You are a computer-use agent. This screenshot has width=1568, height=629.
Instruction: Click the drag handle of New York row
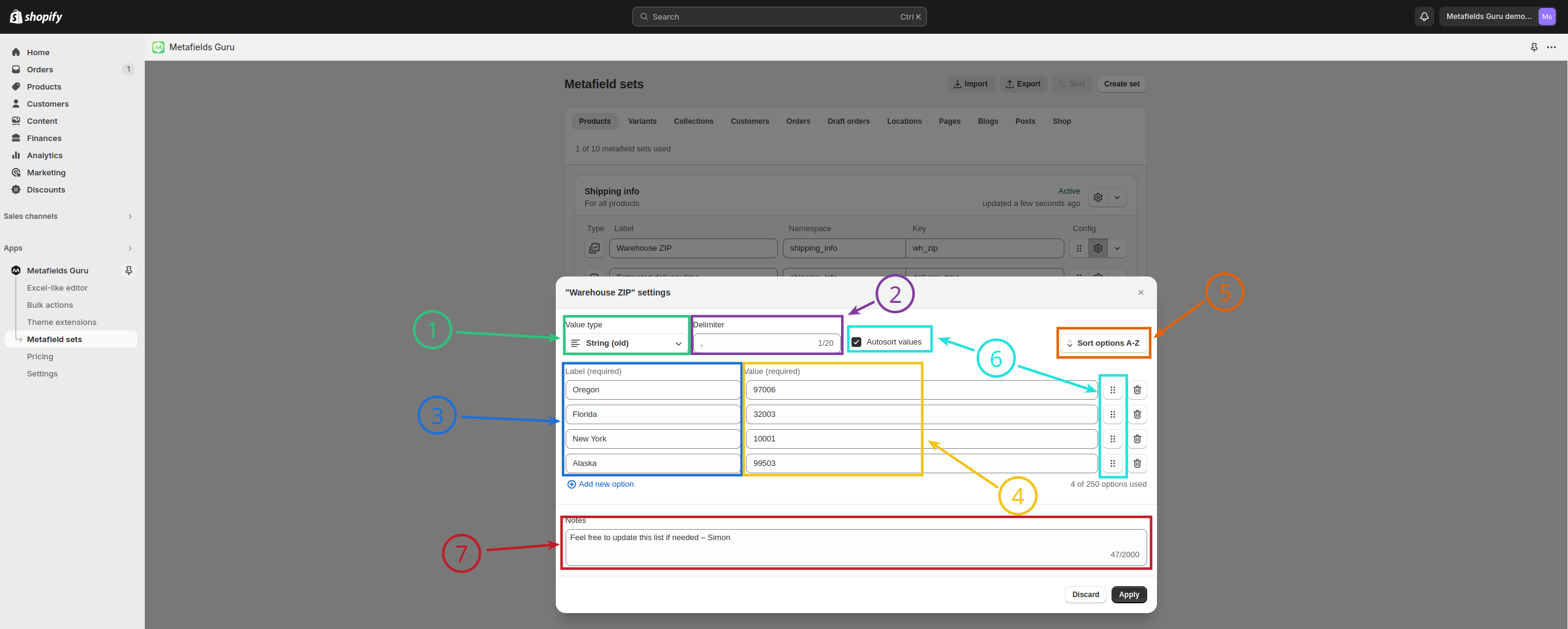[1113, 439]
